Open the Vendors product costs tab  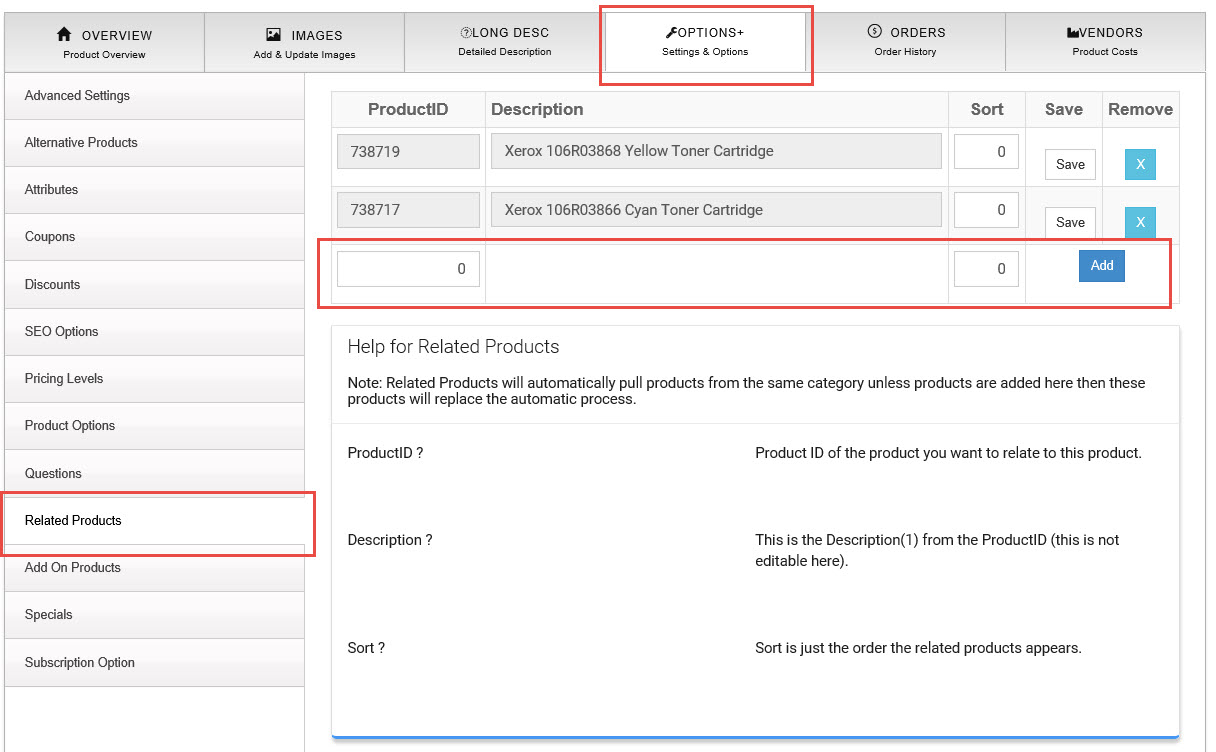[x=1104, y=43]
